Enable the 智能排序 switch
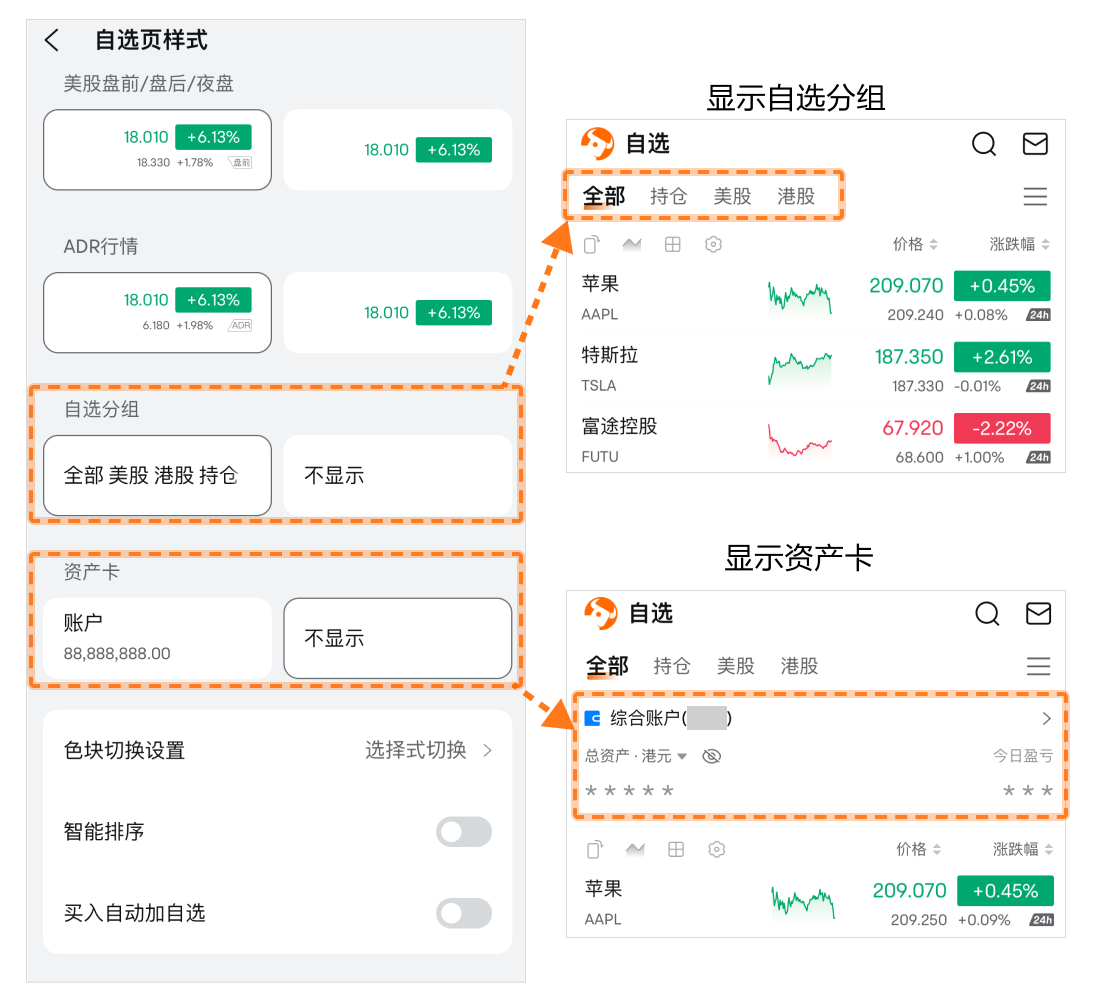The height and width of the screenshot is (1002, 1093). click(x=464, y=832)
